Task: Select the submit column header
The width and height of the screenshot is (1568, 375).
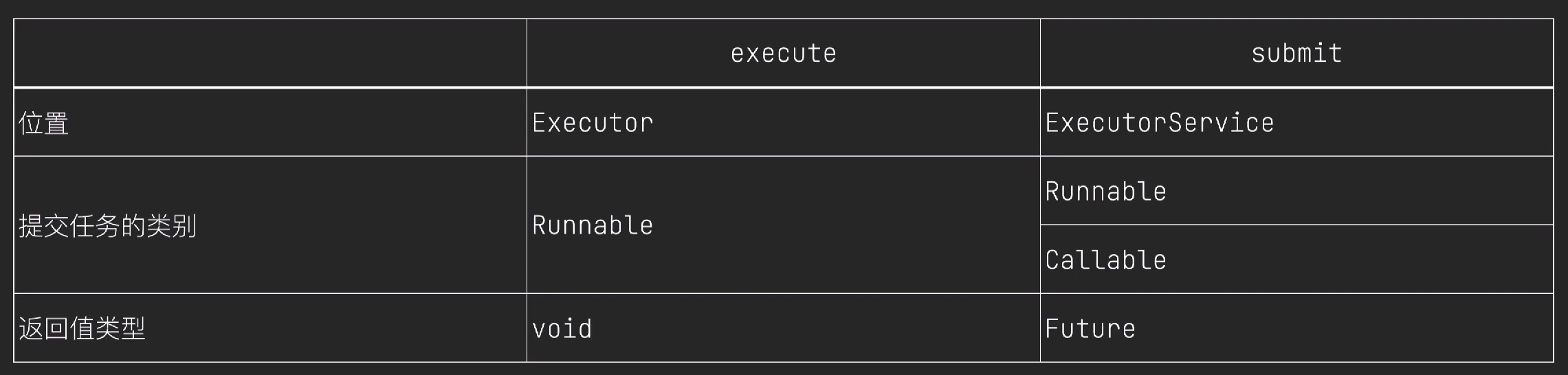Action: point(1296,53)
